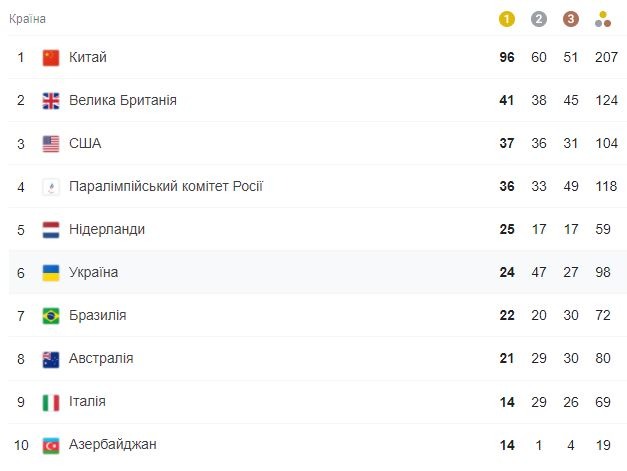Click the Russian Paralympic Committee emblem

point(51,187)
